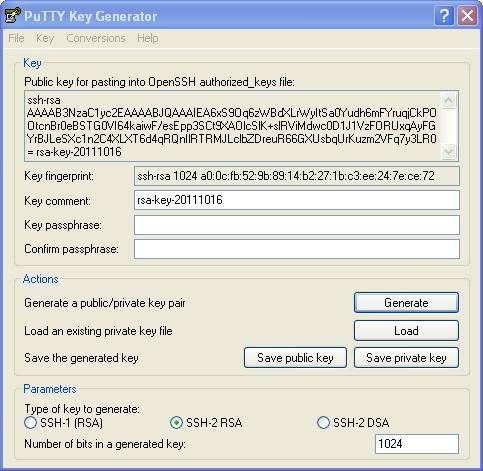Click the Generate button
Screen dimensions: 483x471
406,303
